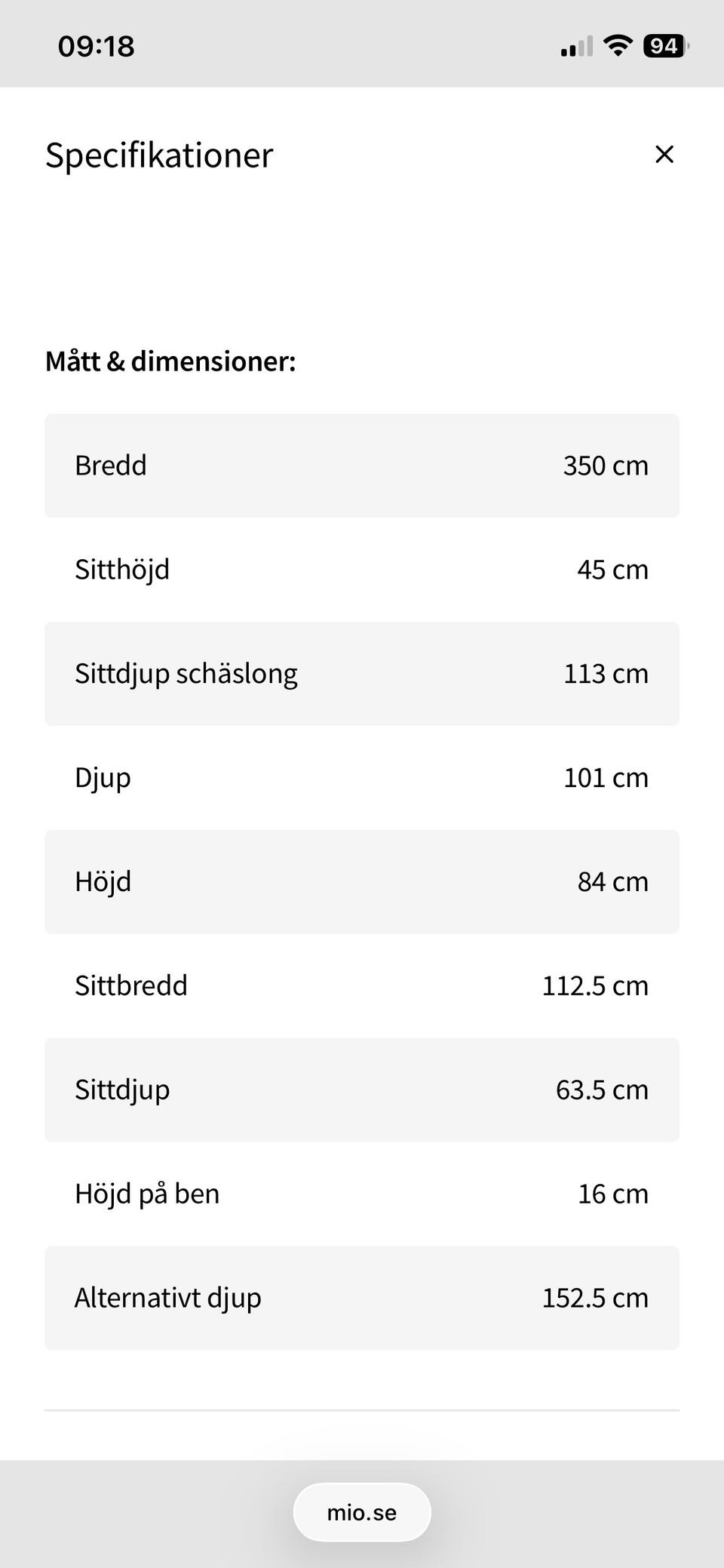Select the Höjd label with 84 cm
The height and width of the screenshot is (1568, 724).
pyautogui.click(x=103, y=882)
